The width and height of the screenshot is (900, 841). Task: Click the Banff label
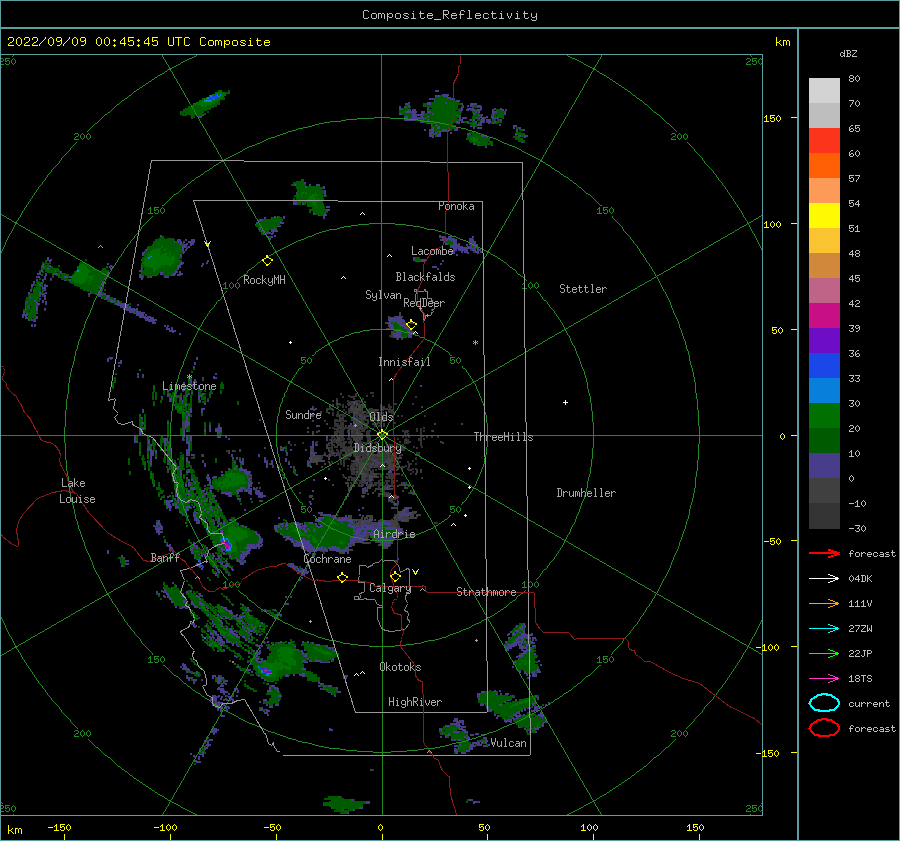165,557
